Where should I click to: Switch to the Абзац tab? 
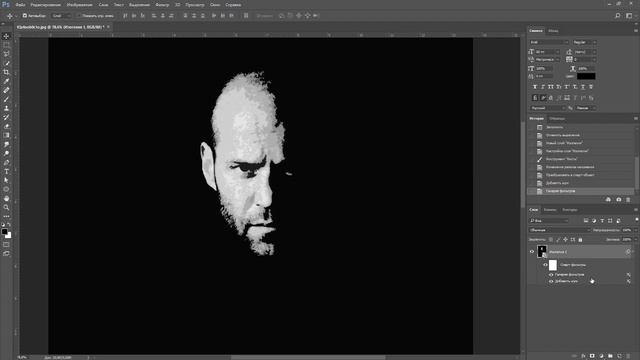(553, 31)
